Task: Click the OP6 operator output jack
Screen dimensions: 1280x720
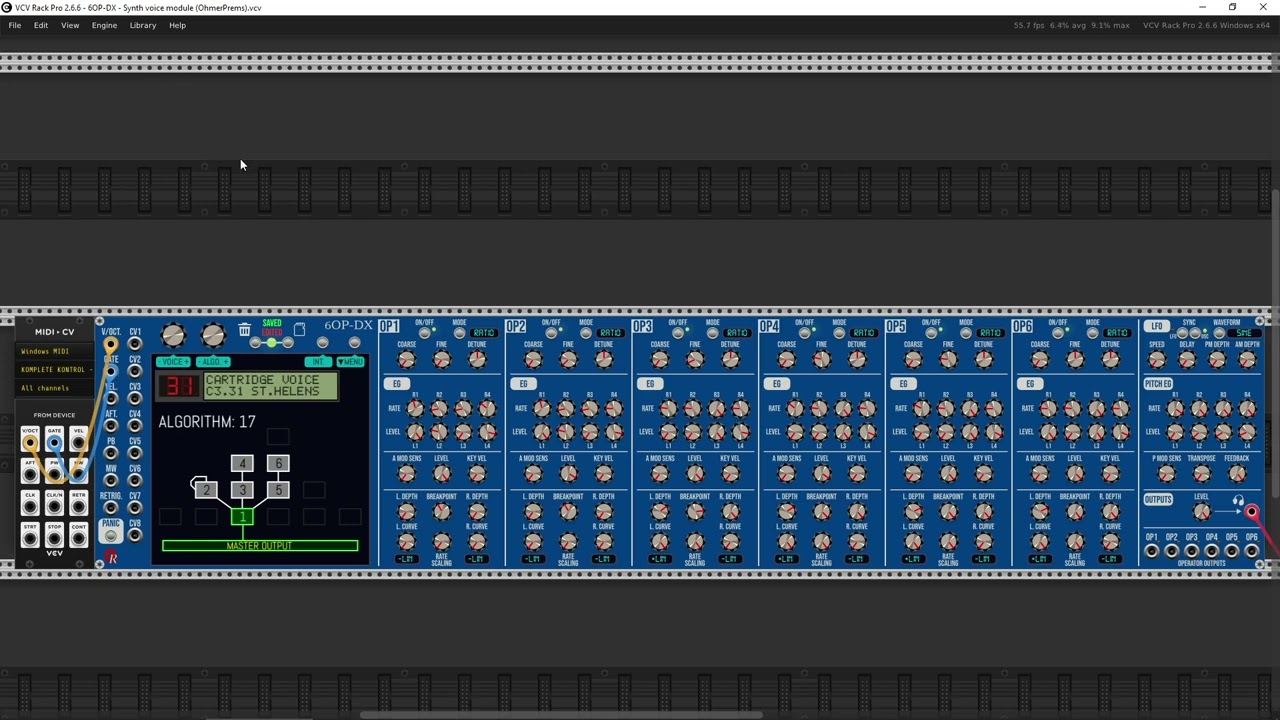Action: pos(1252,550)
